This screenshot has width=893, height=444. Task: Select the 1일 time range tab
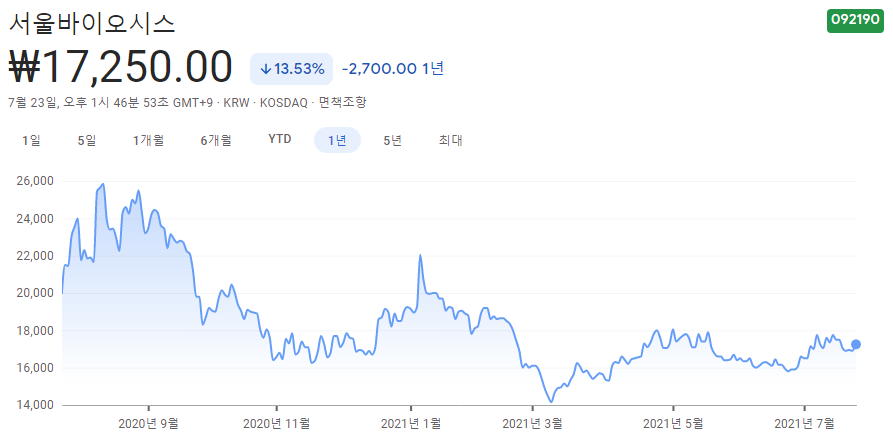point(31,141)
